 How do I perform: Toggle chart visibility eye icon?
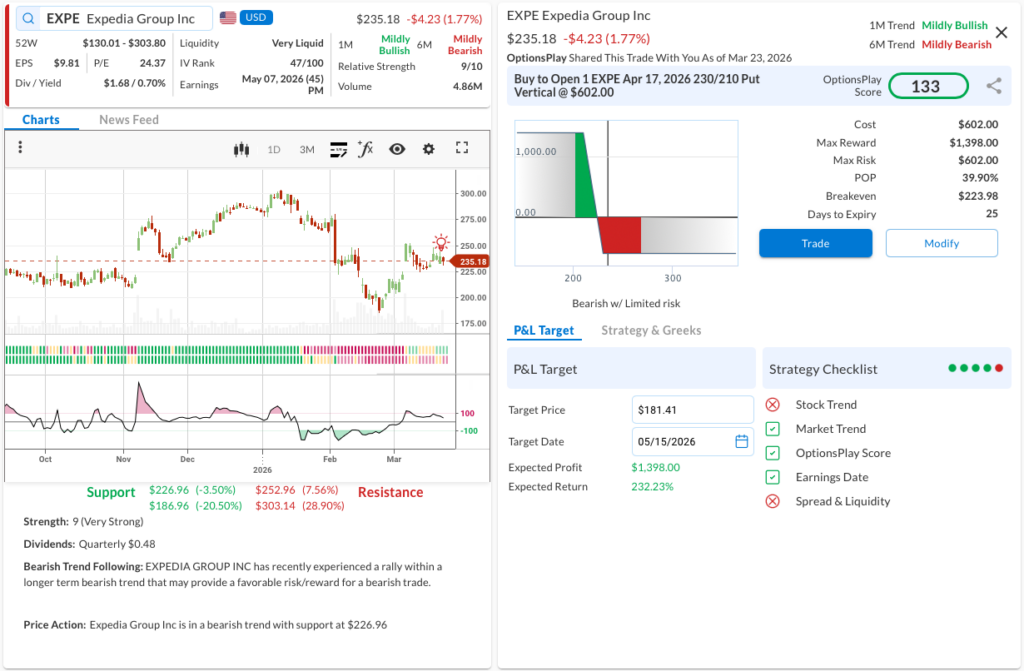tap(397, 149)
